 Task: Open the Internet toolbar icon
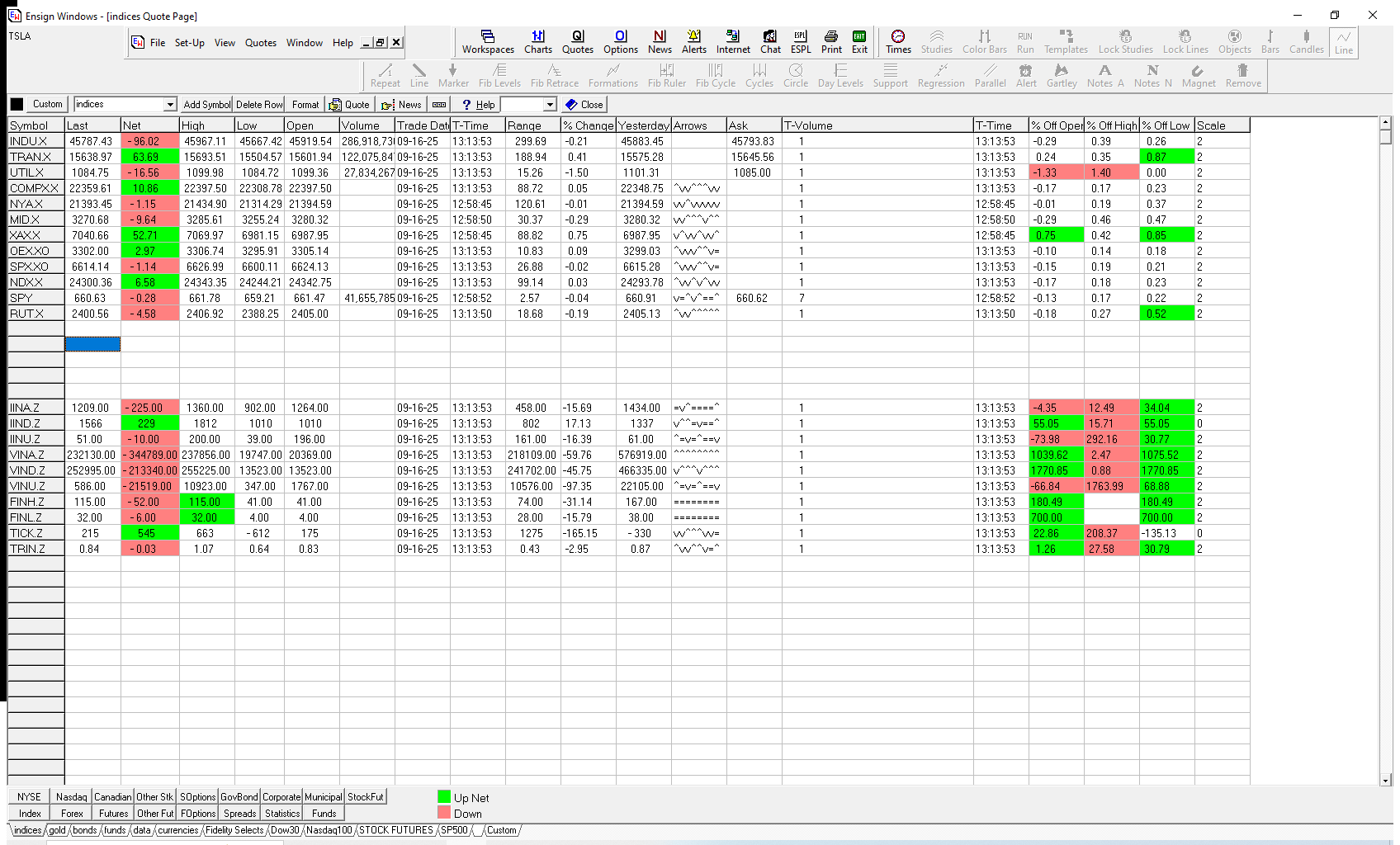(733, 41)
